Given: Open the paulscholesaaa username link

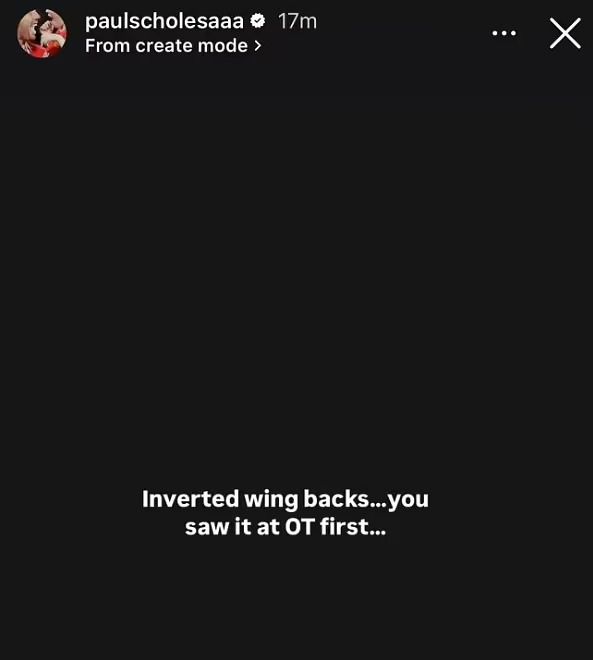Looking at the screenshot, I should point(164,21).
